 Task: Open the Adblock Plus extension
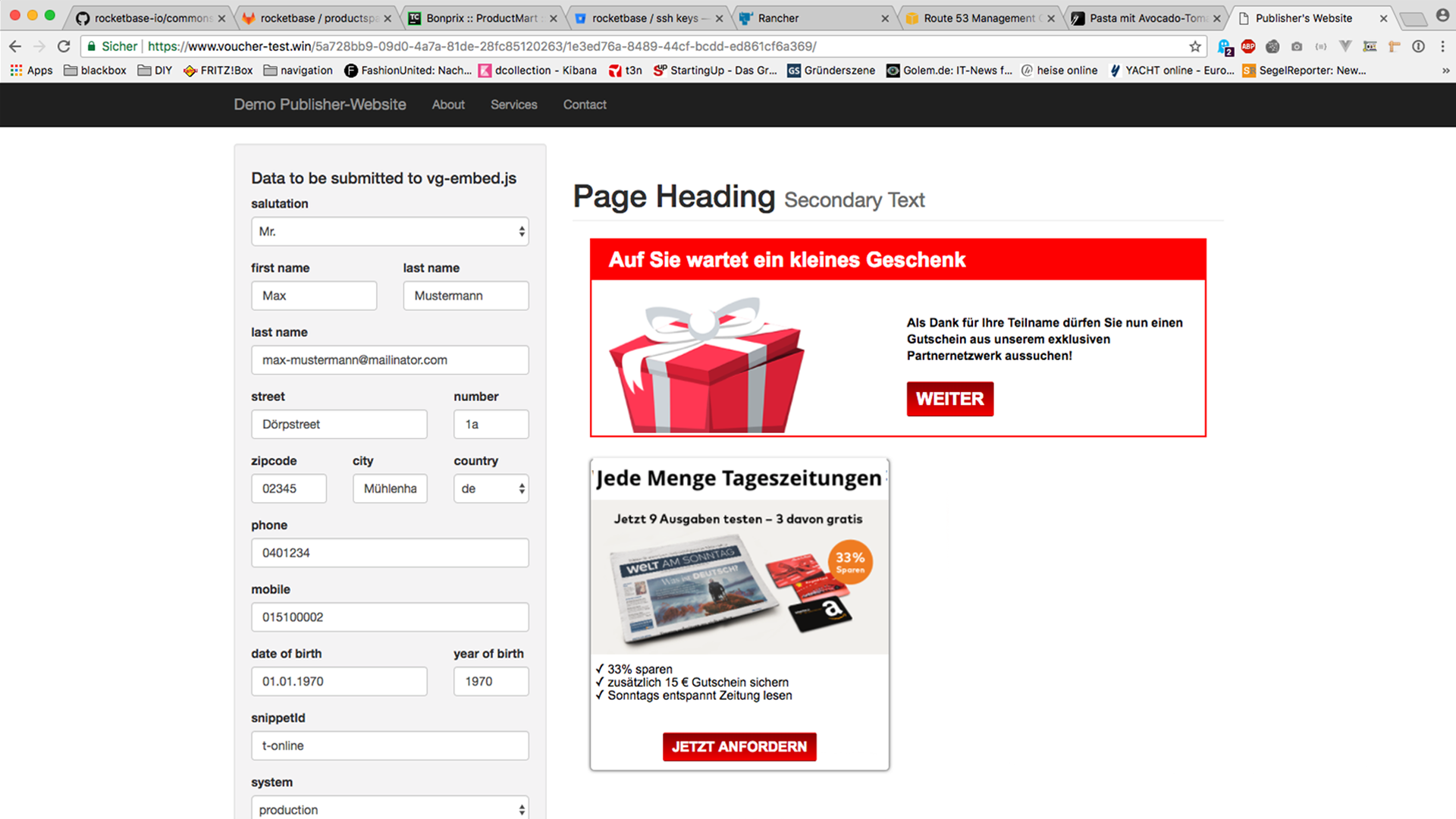pos(1248,46)
